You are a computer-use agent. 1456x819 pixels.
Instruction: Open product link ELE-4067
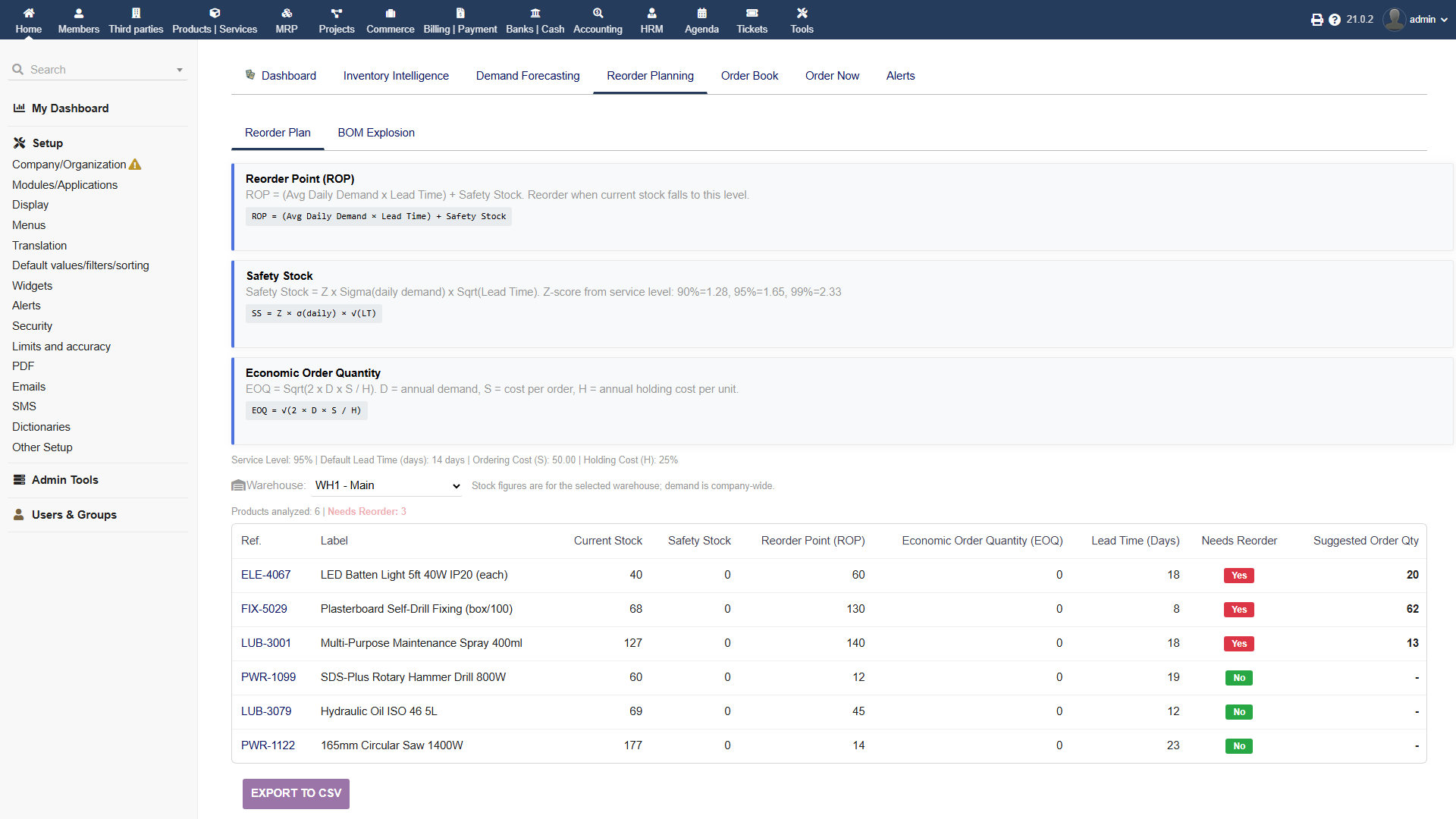(x=265, y=575)
